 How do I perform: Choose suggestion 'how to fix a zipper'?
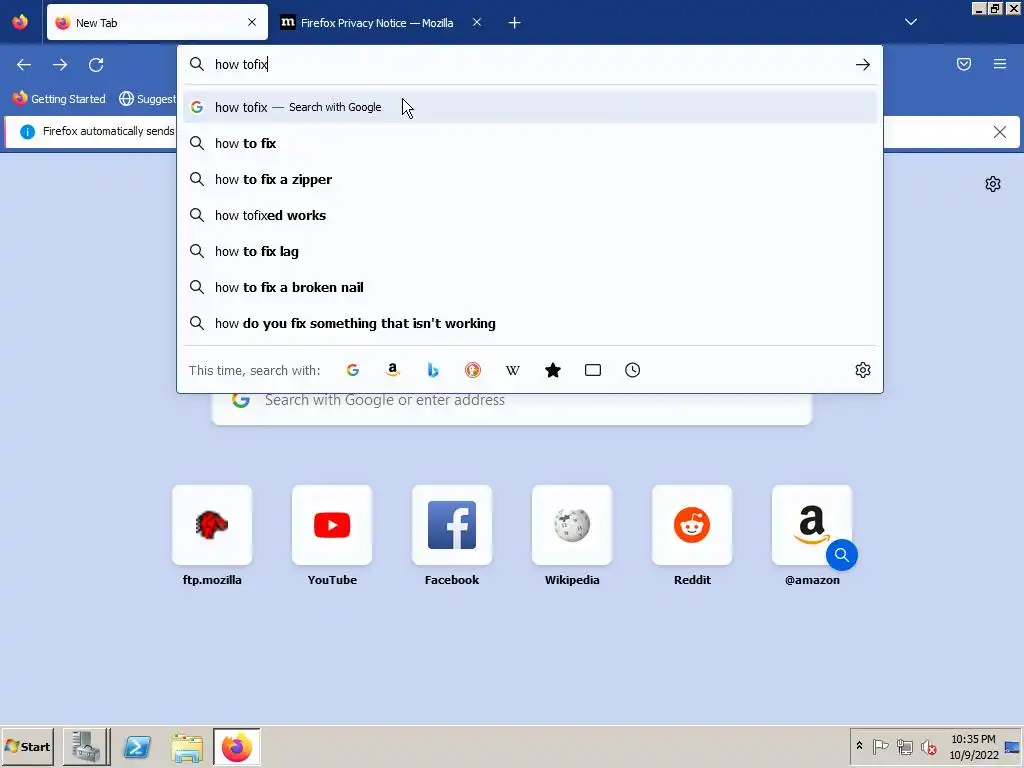tap(530, 179)
